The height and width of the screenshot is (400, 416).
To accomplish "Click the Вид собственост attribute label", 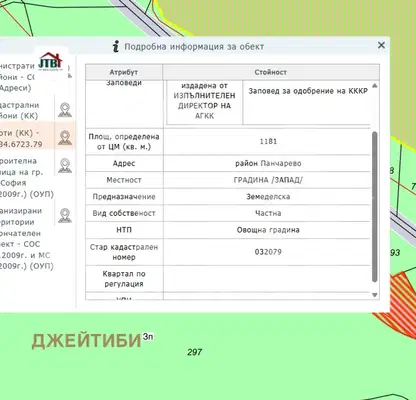I will (x=124, y=213).
